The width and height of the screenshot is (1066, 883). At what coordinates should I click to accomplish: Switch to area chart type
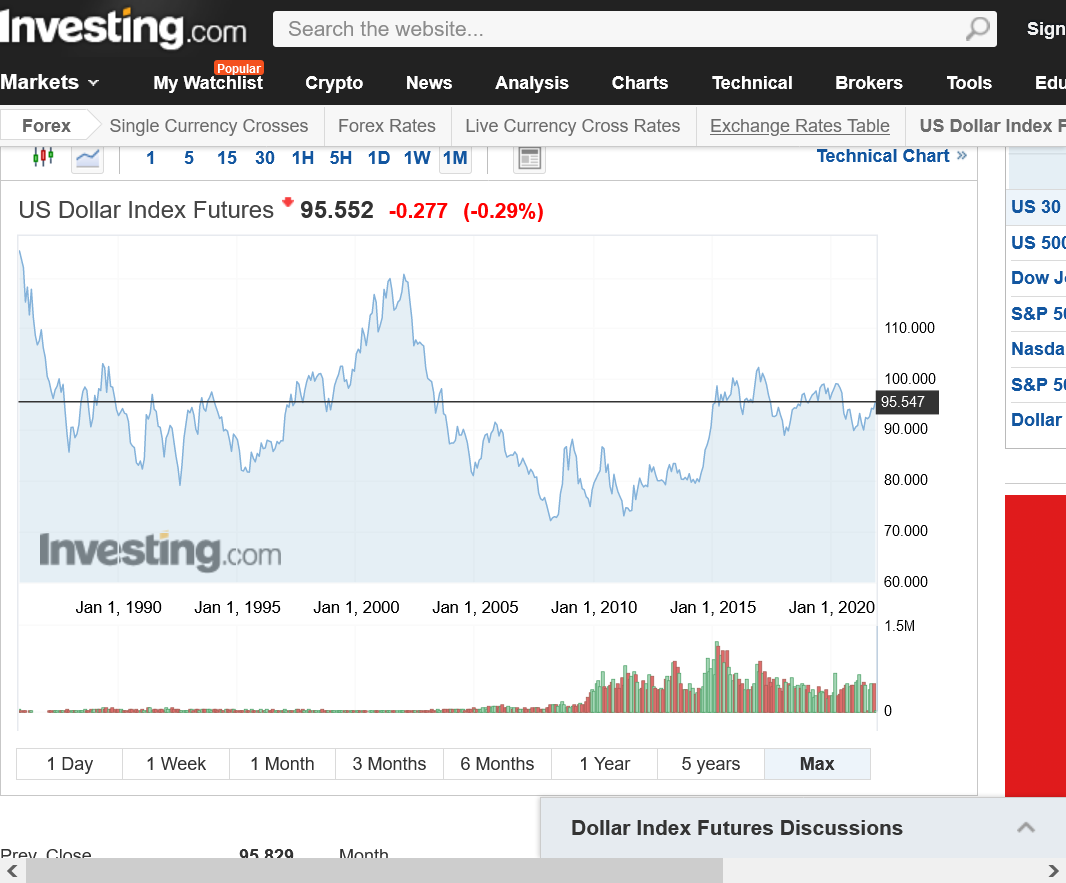[x=88, y=159]
